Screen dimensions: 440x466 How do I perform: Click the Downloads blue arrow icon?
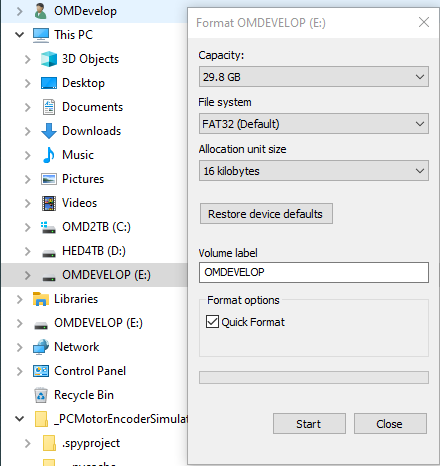[x=49, y=131]
